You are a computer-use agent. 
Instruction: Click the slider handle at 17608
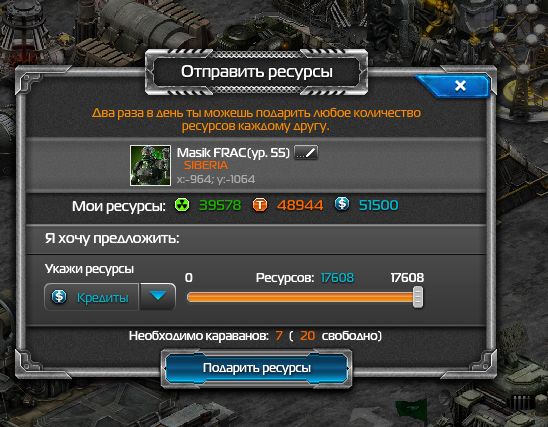tap(418, 297)
